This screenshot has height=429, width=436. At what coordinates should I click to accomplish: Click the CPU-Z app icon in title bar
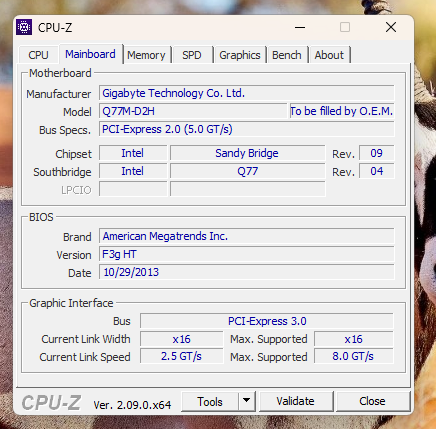pyautogui.click(x=24, y=27)
